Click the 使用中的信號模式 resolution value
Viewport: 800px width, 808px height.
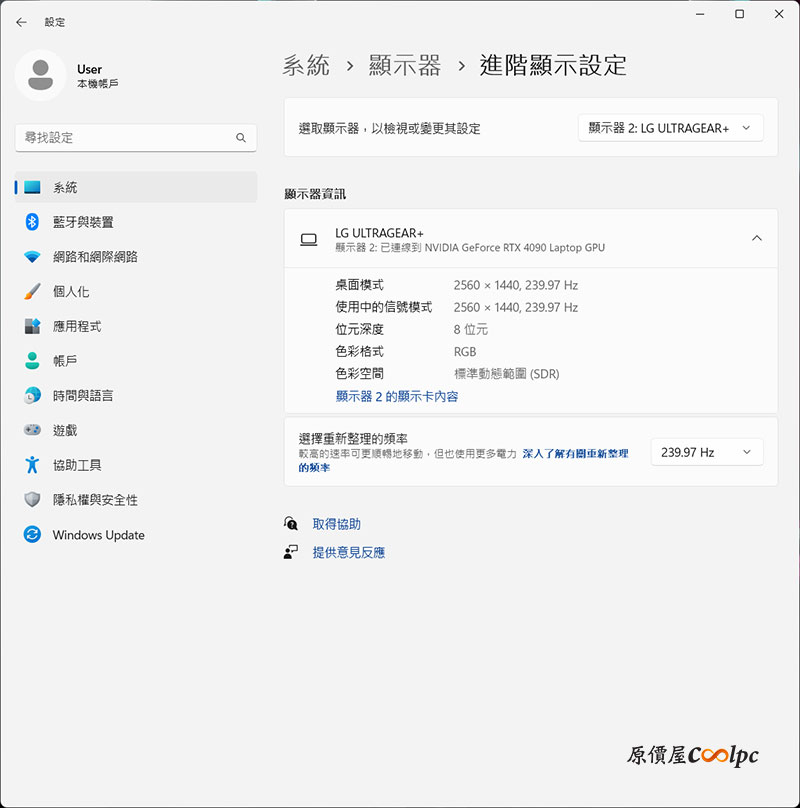515,307
